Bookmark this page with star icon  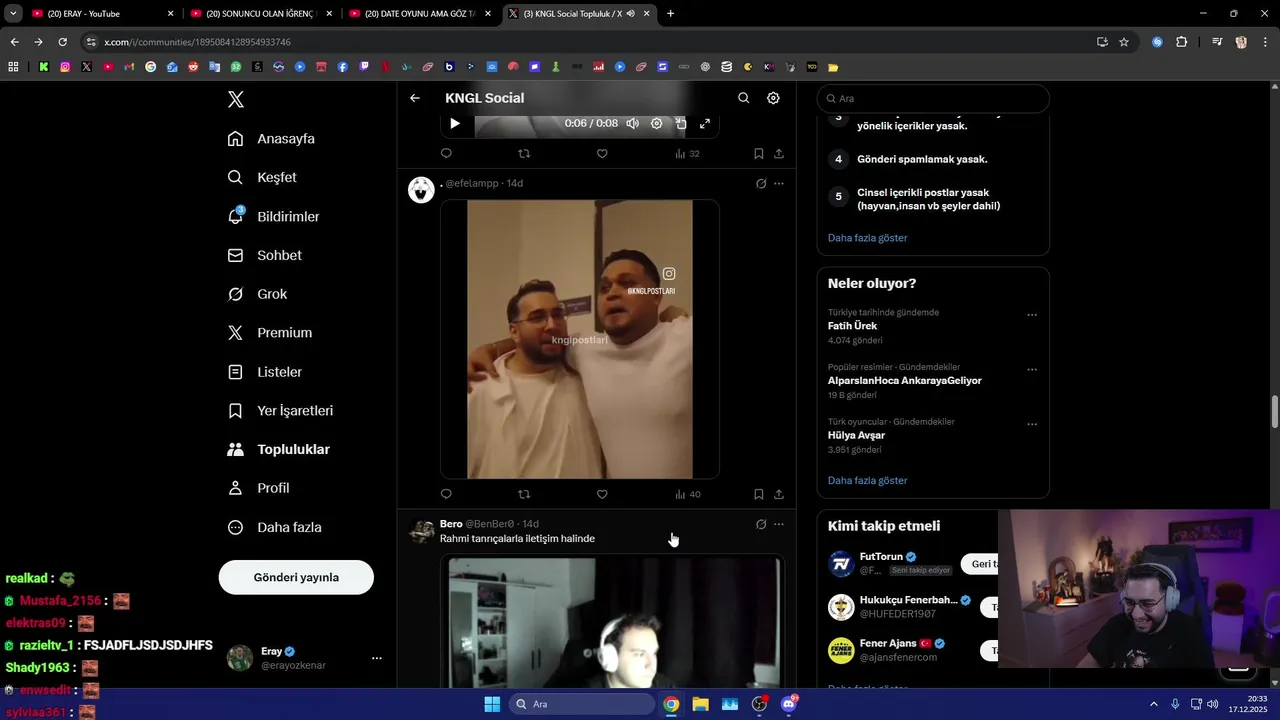point(1124,42)
